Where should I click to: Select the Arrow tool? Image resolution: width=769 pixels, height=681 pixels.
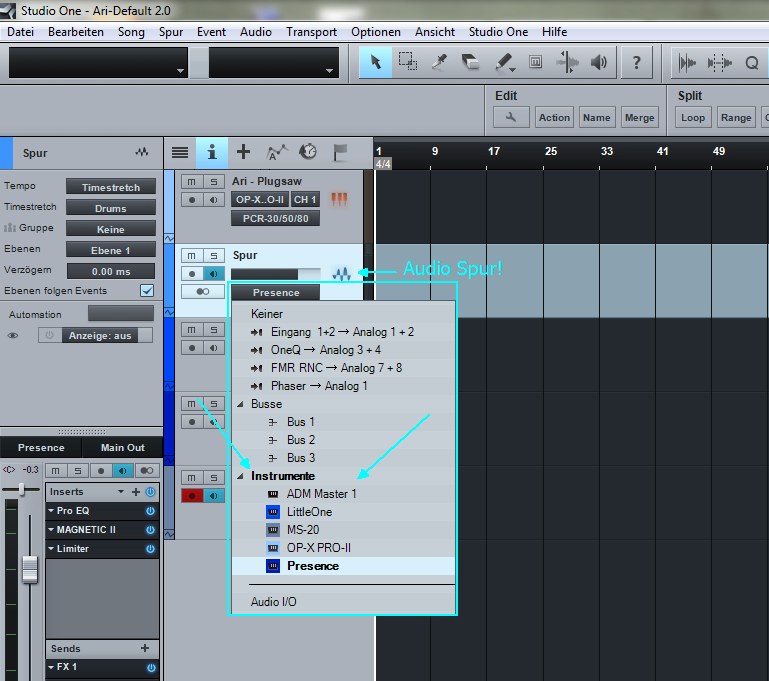(x=376, y=62)
